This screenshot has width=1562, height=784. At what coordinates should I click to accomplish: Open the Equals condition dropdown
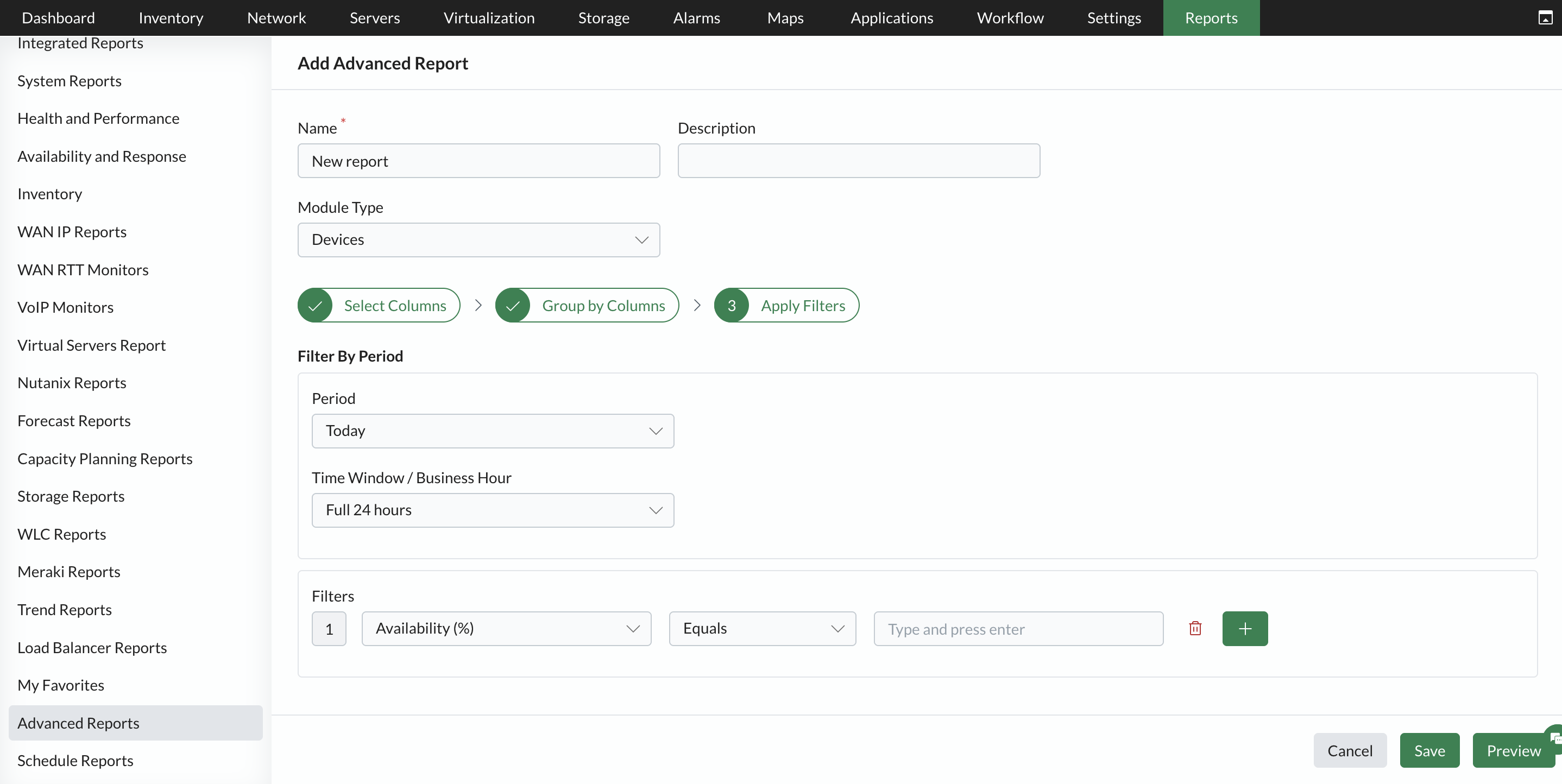tap(762, 628)
